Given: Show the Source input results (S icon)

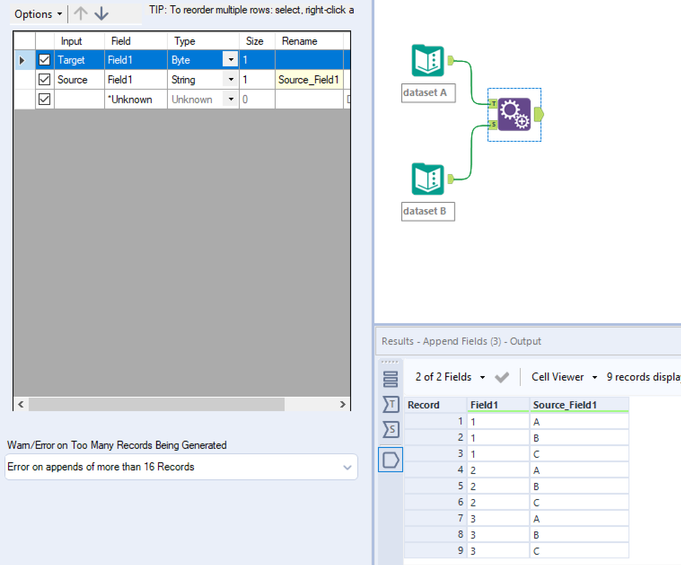Looking at the screenshot, I should tap(390, 430).
